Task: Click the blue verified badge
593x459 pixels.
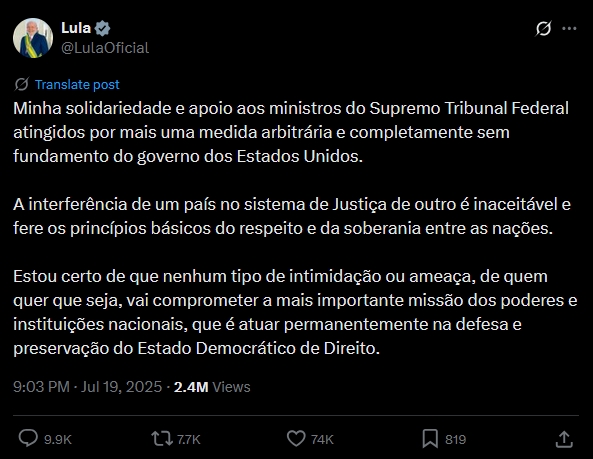Action: pos(102,28)
